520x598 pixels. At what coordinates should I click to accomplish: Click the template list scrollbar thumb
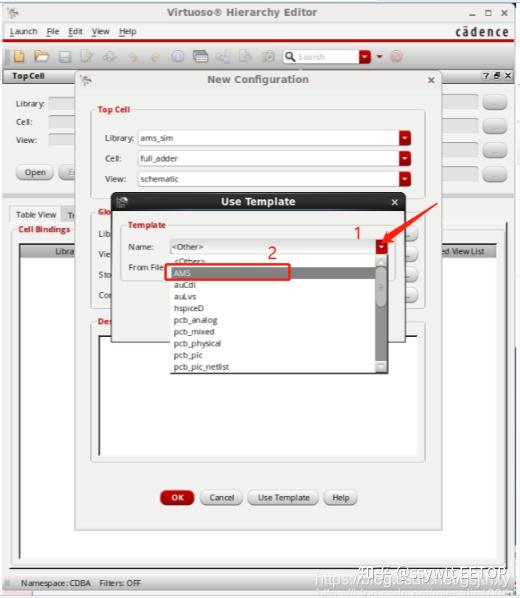pyautogui.click(x=381, y=287)
